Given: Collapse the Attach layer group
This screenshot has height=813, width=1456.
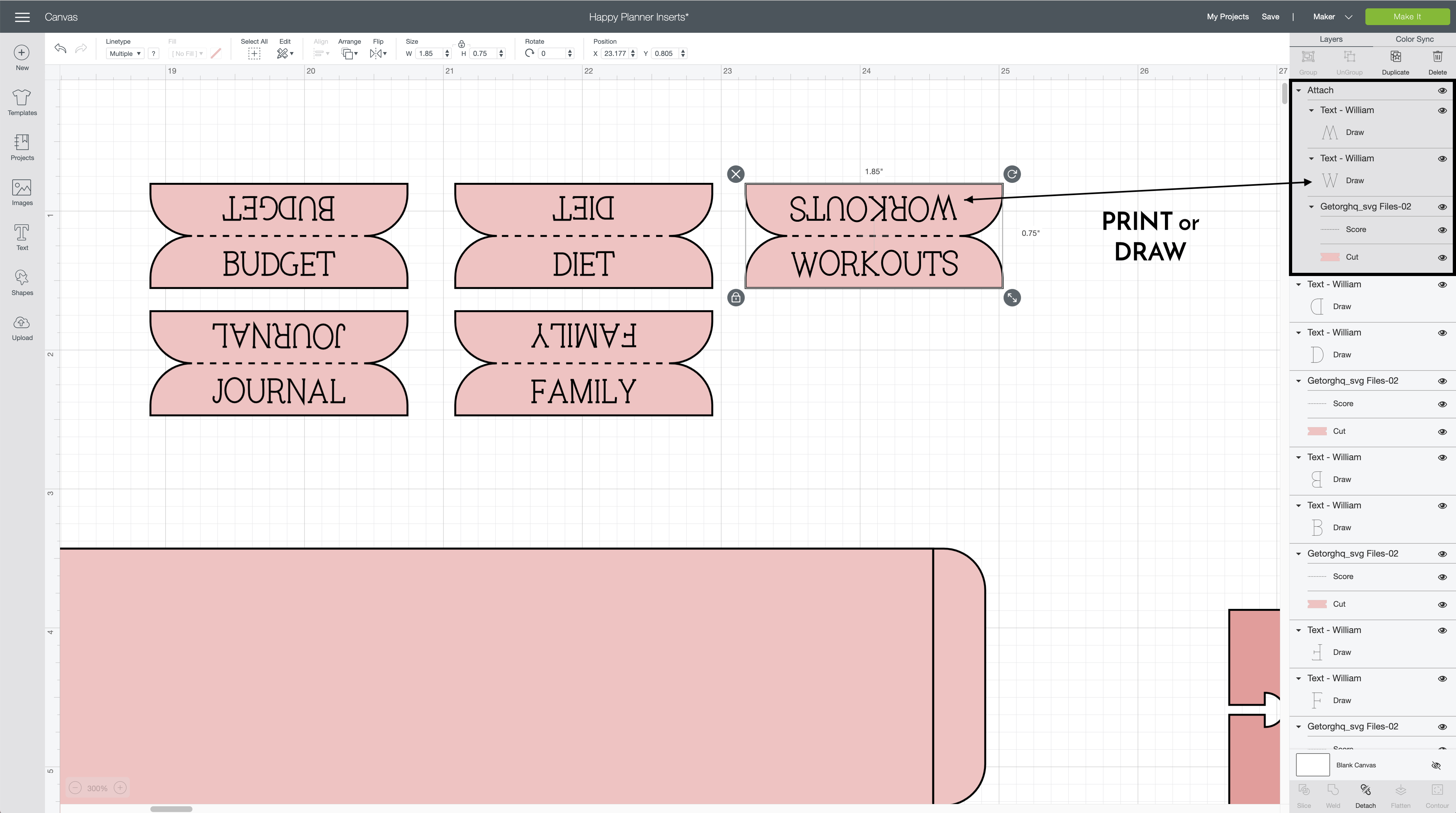Looking at the screenshot, I should [x=1299, y=91].
